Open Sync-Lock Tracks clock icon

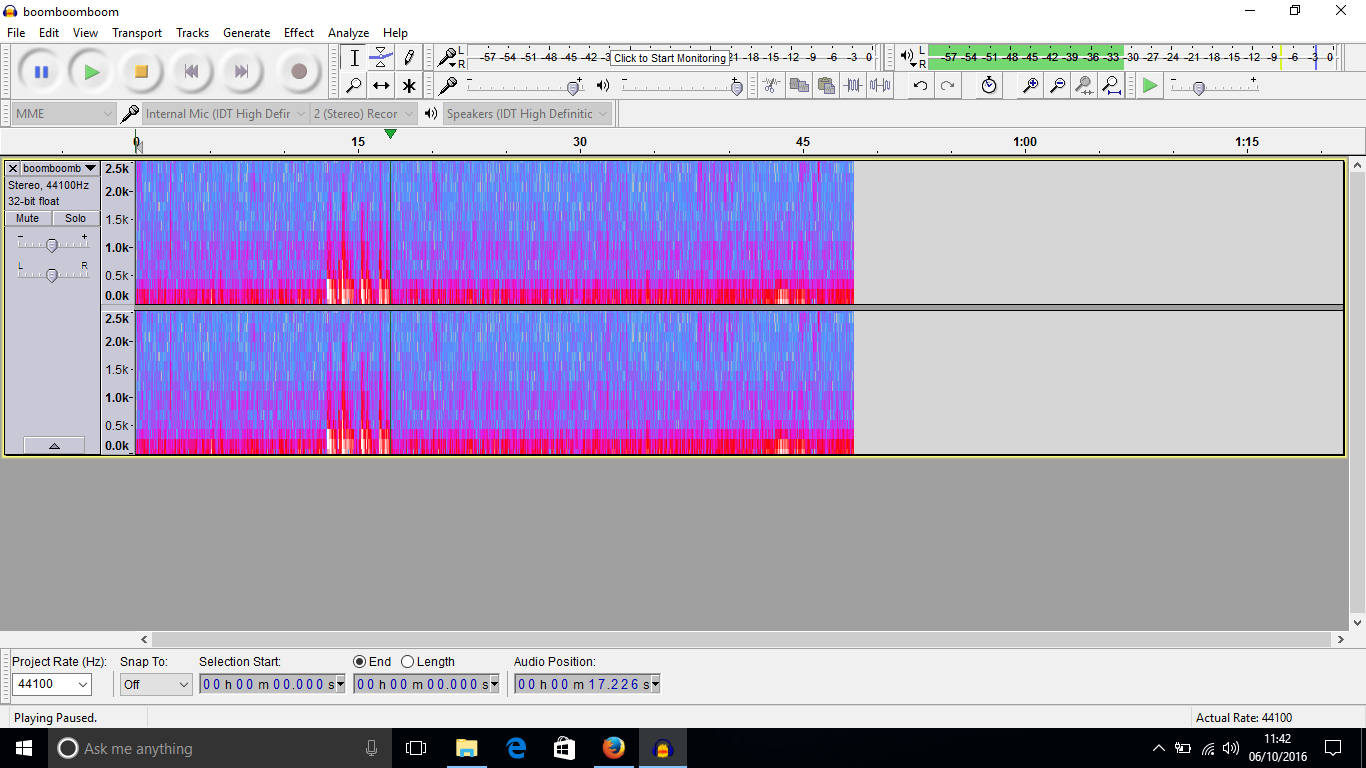point(989,85)
